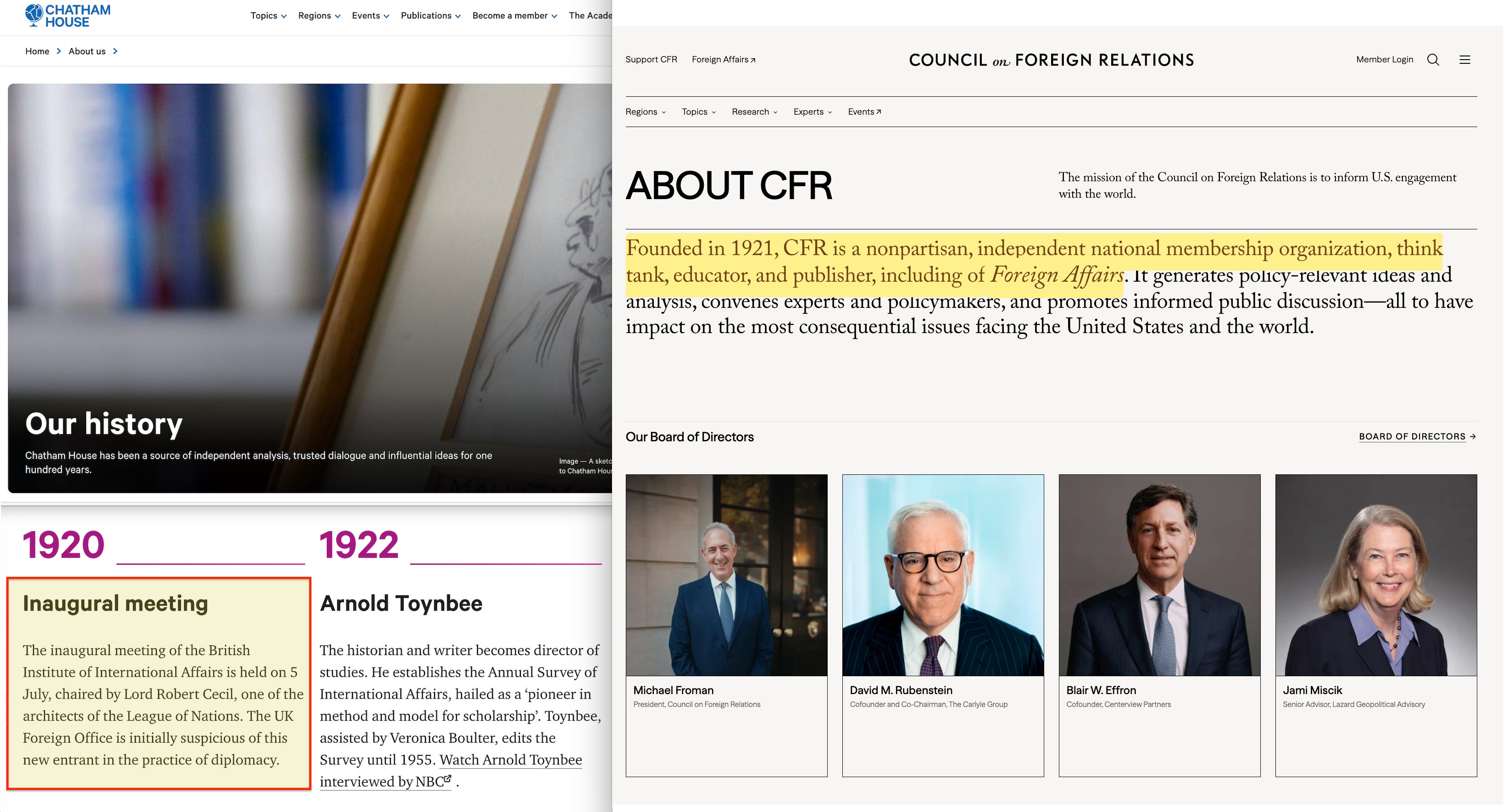This screenshot has height=812, width=1503.
Task: Click the Michael Froman name link
Action: tap(674, 690)
